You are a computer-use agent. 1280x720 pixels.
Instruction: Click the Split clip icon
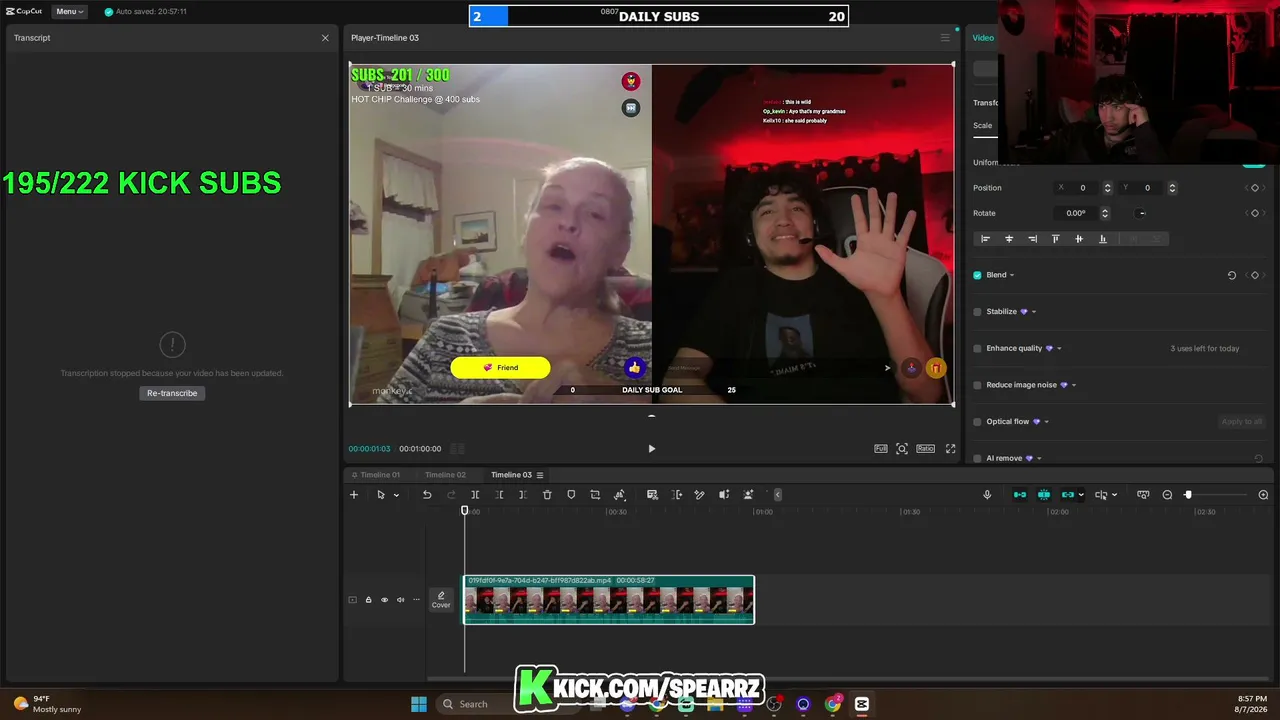click(475, 495)
